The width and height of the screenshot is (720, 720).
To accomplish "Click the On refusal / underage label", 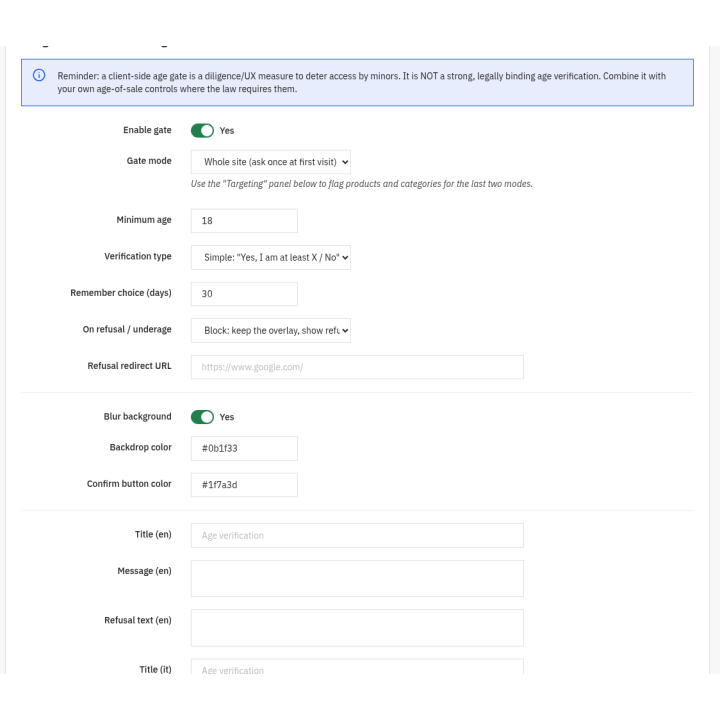I will [x=127, y=329].
